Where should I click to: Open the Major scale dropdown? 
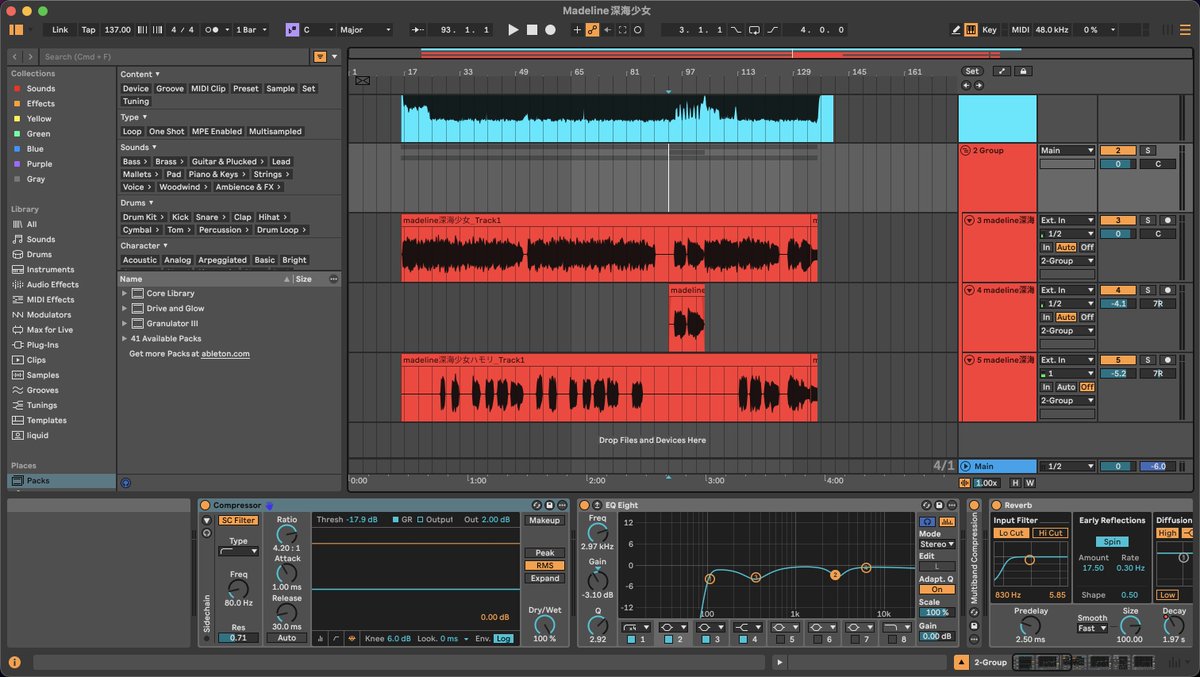(x=365, y=30)
